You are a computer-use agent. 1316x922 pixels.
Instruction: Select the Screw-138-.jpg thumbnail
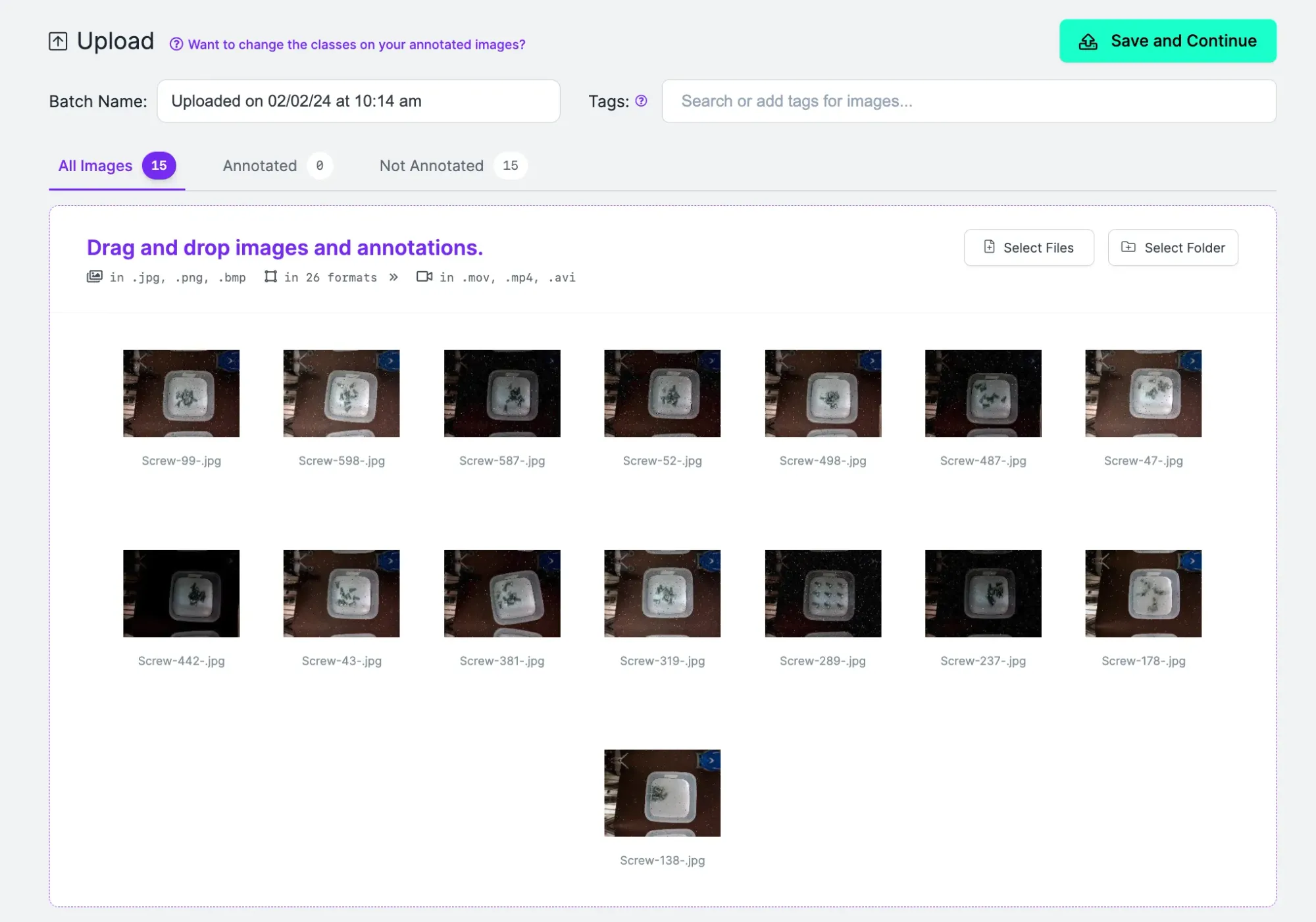point(662,793)
